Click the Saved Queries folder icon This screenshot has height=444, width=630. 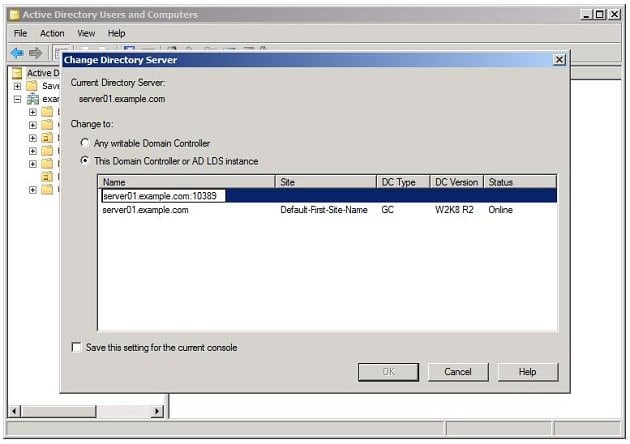click(x=32, y=86)
